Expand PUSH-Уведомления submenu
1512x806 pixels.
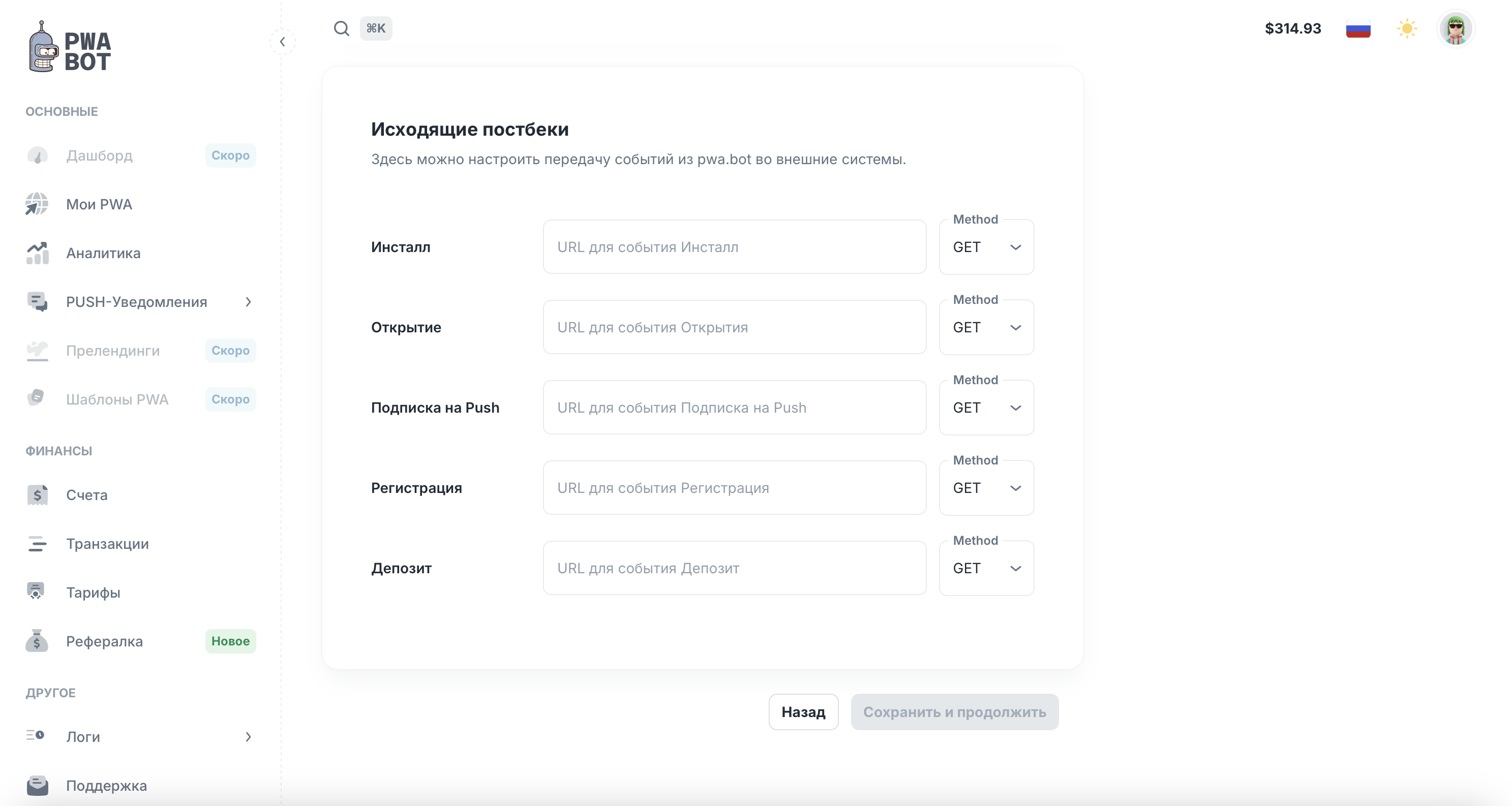click(x=136, y=301)
